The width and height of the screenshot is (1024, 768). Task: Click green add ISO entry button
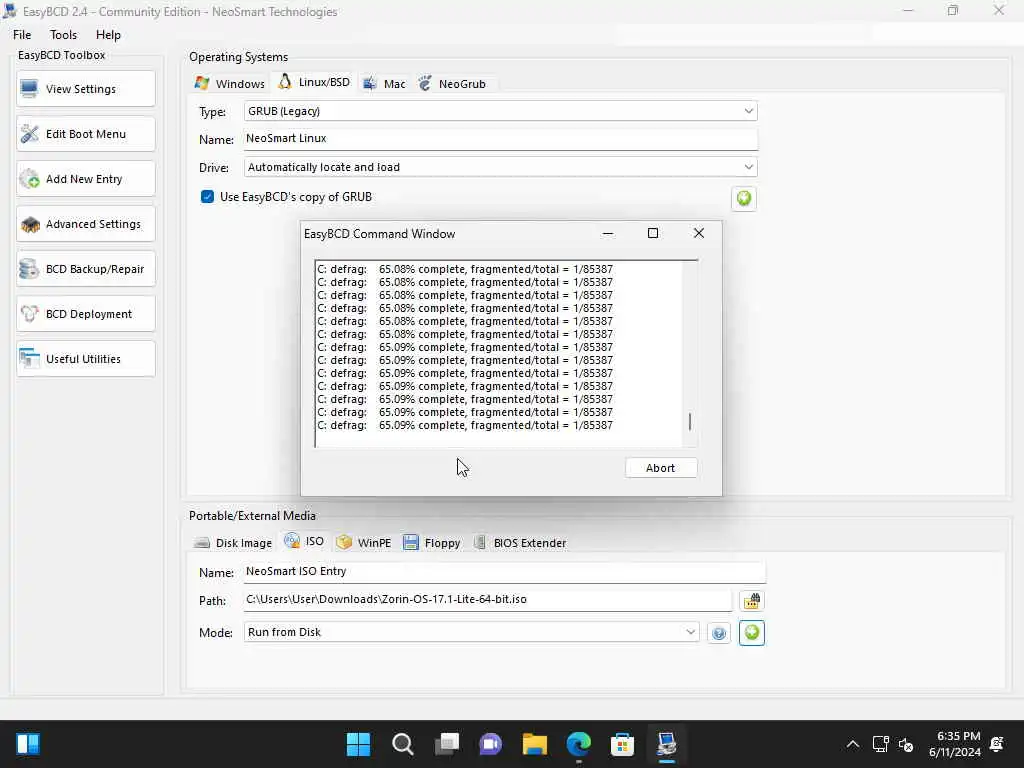(752, 633)
